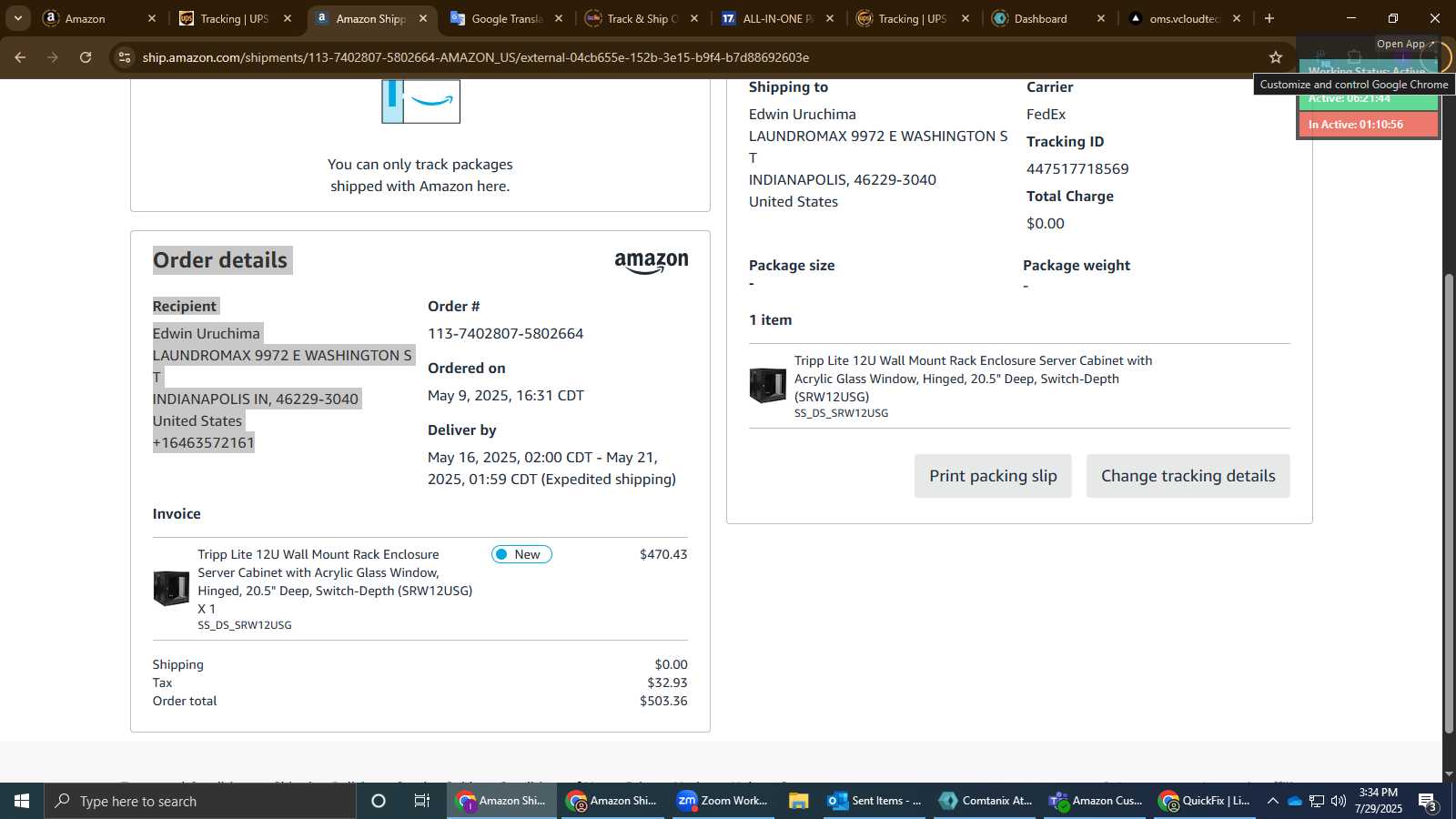Click the Amazon logo in Order details
Screen dimensions: 1456x819
pyautogui.click(x=652, y=263)
